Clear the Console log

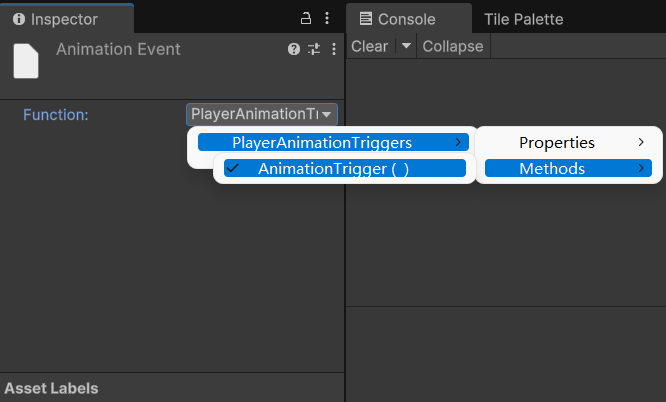tap(369, 46)
